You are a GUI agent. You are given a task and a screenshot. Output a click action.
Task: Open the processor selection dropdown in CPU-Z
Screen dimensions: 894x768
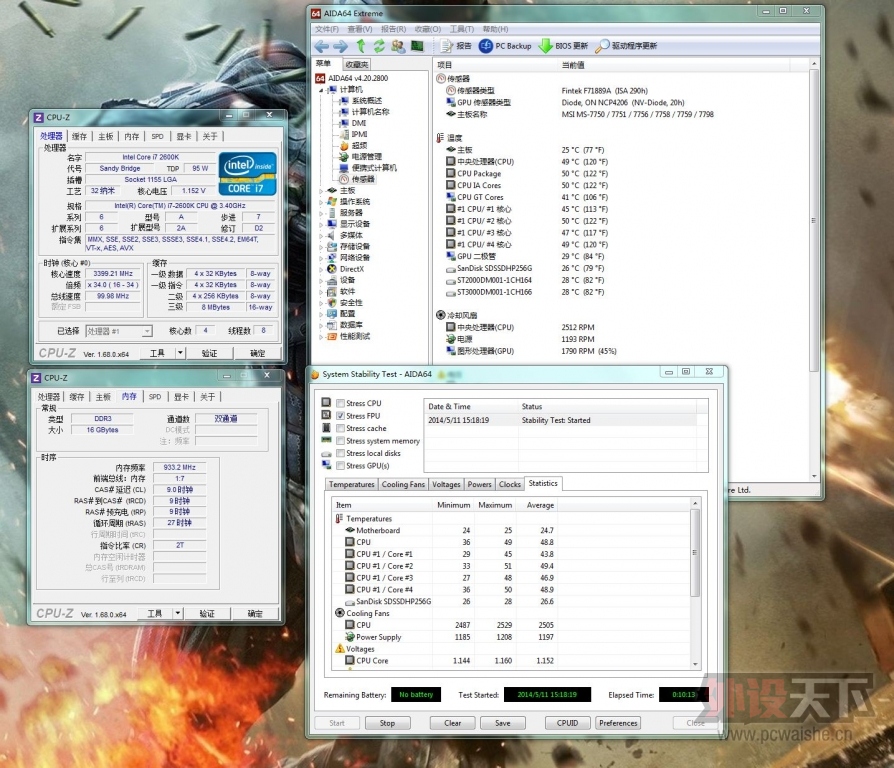[x=147, y=331]
